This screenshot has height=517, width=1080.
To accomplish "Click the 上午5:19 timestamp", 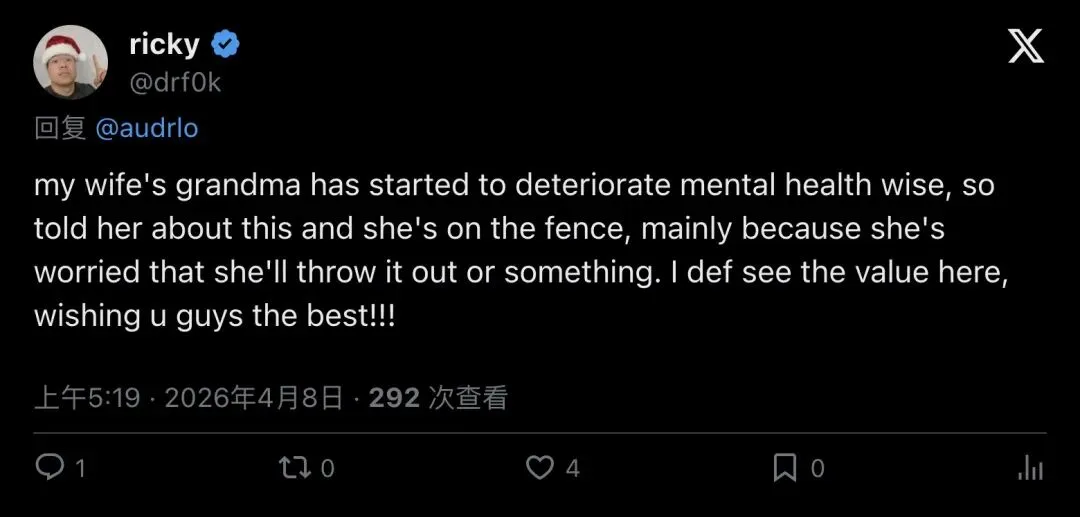I will coord(87,398).
